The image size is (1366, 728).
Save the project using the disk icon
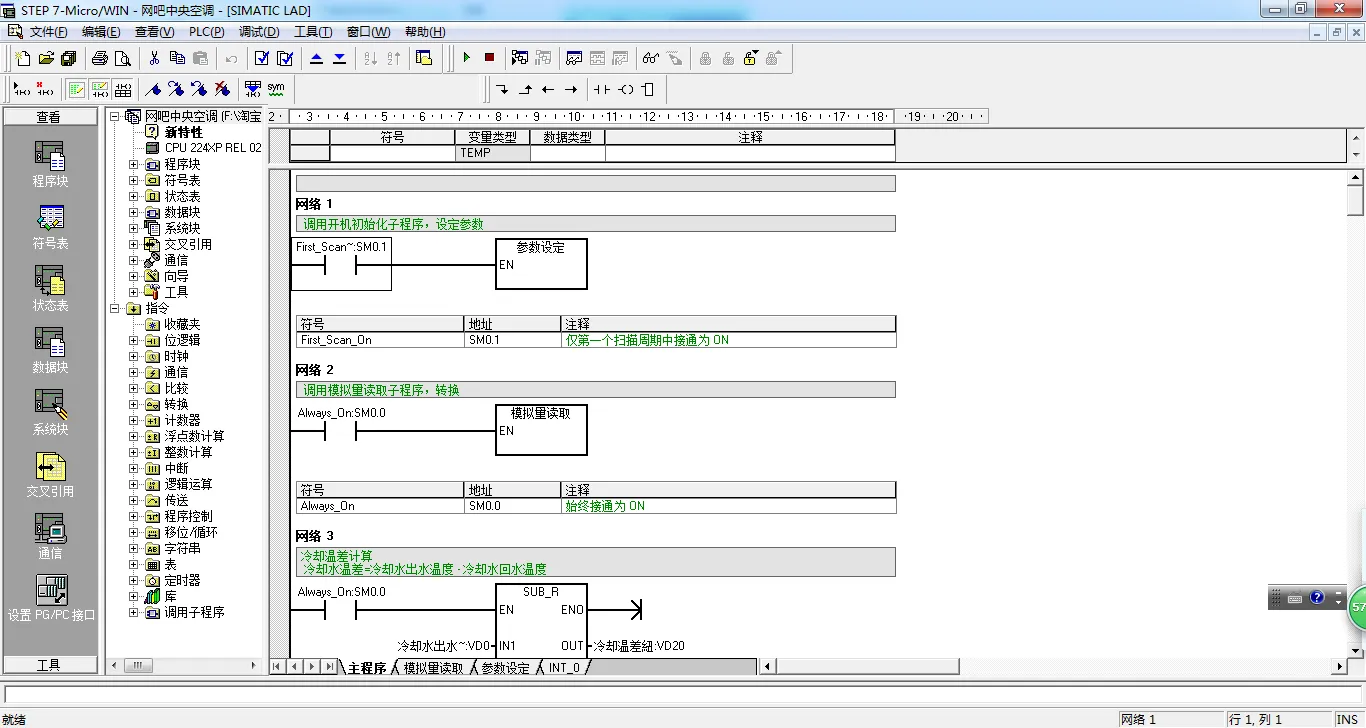pos(68,58)
